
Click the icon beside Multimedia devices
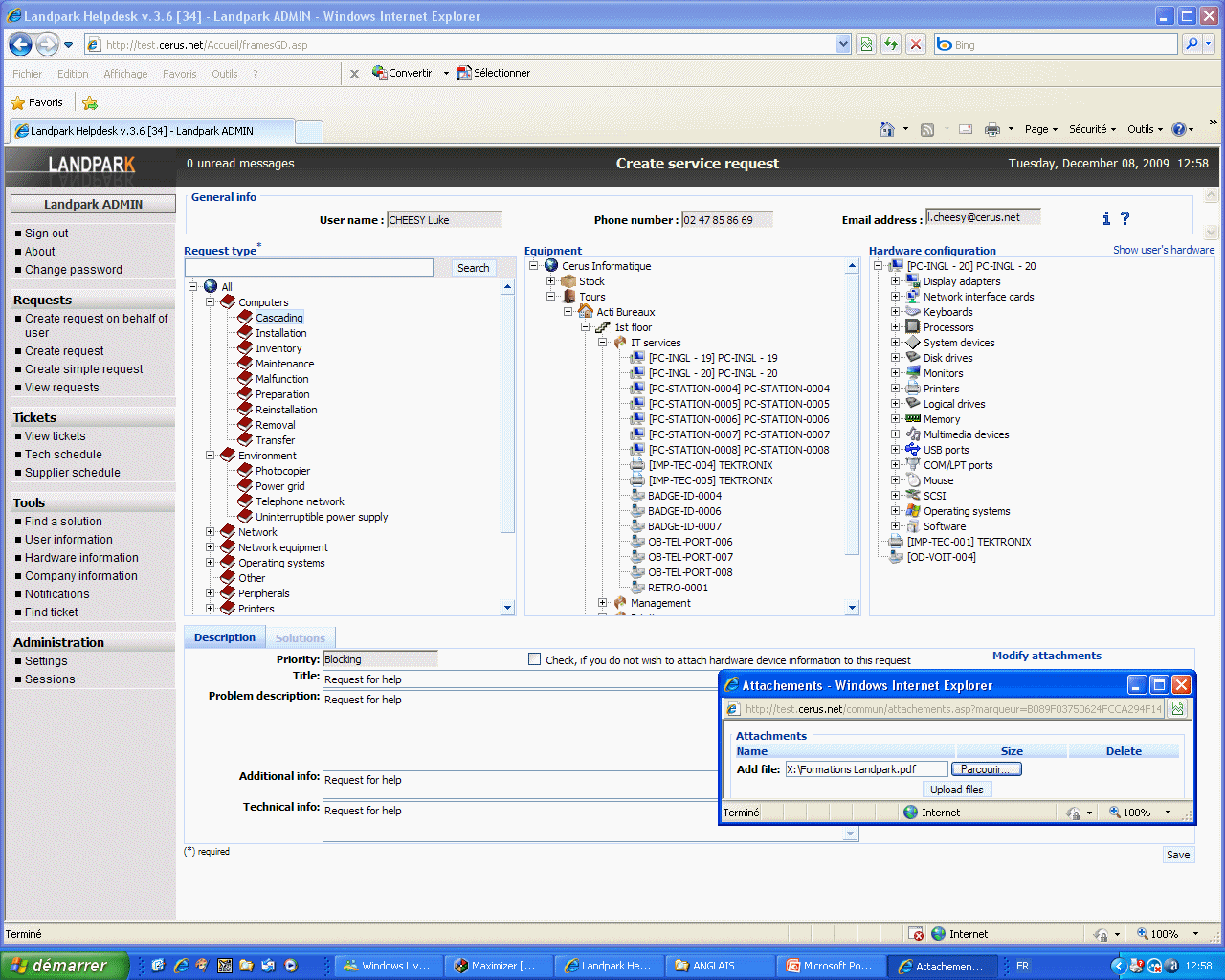click(913, 434)
